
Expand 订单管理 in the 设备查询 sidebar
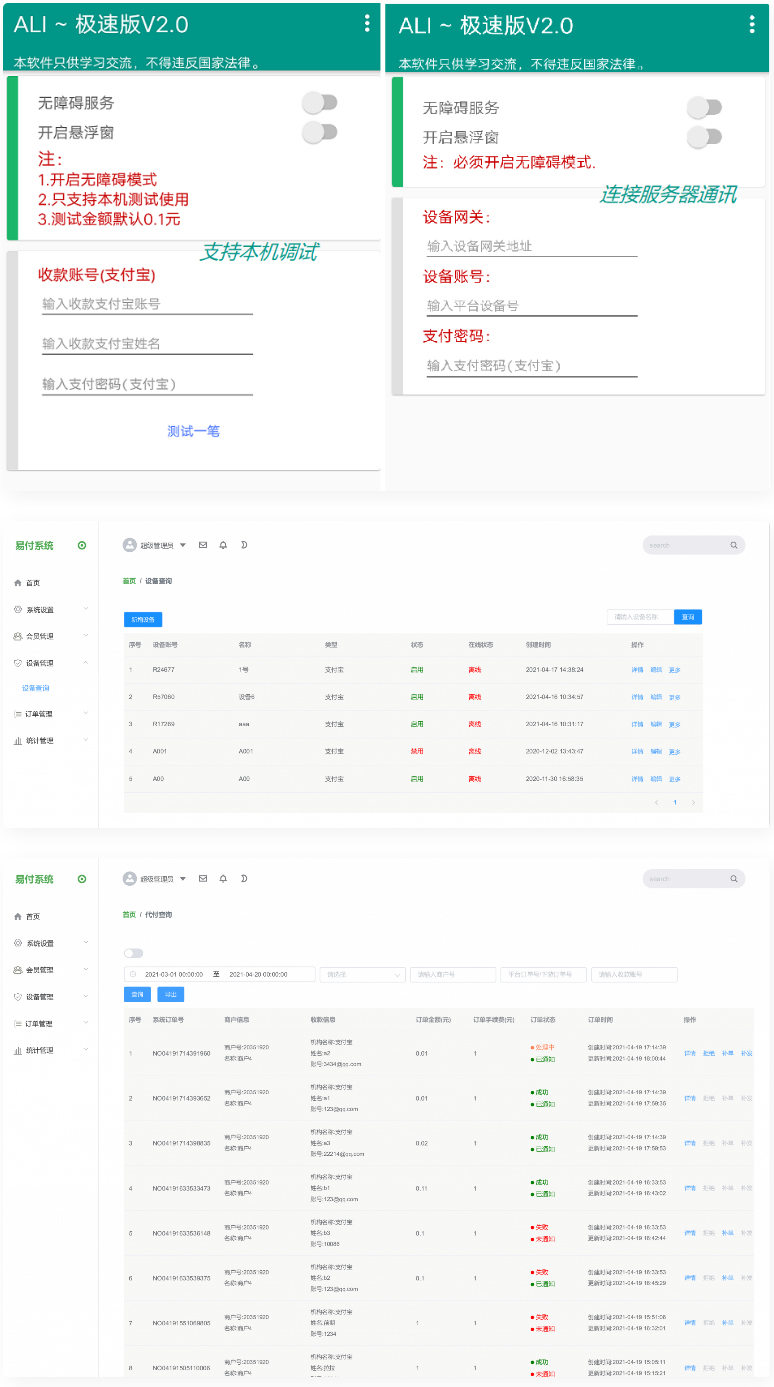click(85, 714)
